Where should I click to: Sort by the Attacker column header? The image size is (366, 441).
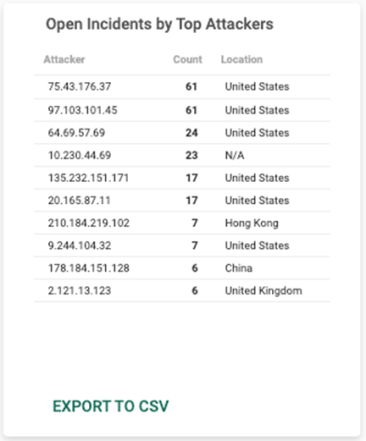click(x=64, y=59)
